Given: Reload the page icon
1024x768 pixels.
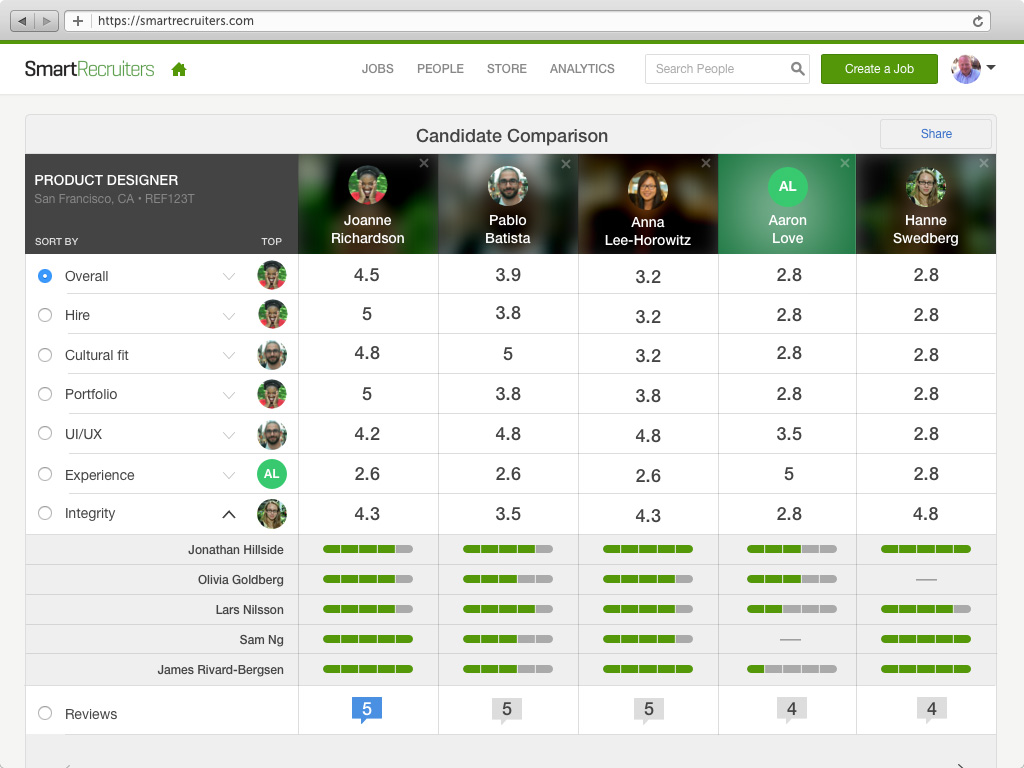Looking at the screenshot, I should pos(978,21).
